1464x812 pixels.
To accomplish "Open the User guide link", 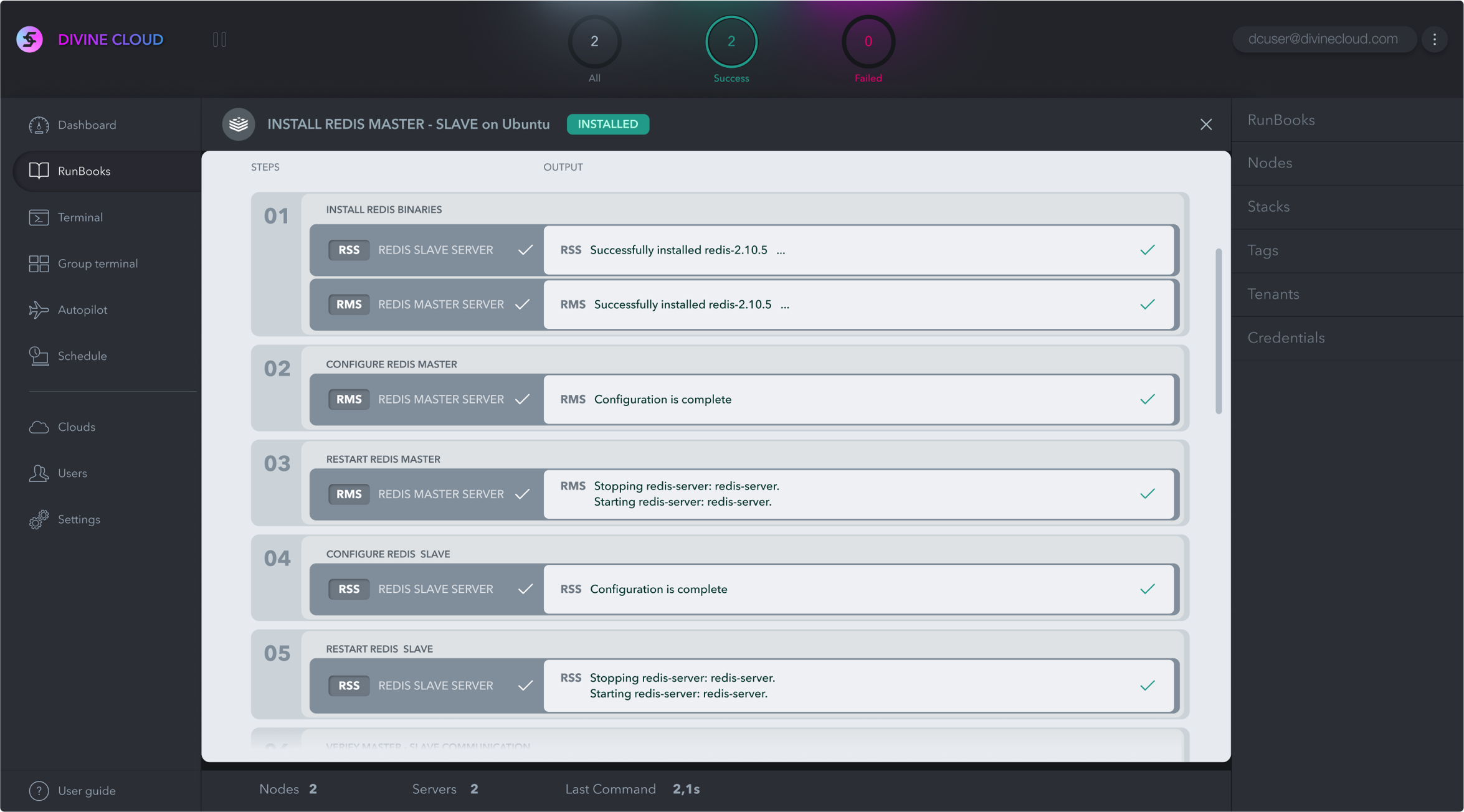I will (x=86, y=790).
